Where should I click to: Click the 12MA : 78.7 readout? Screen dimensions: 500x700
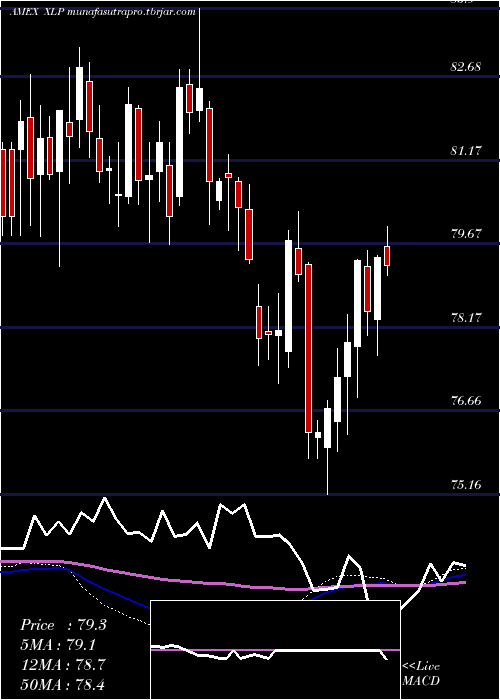click(63, 665)
